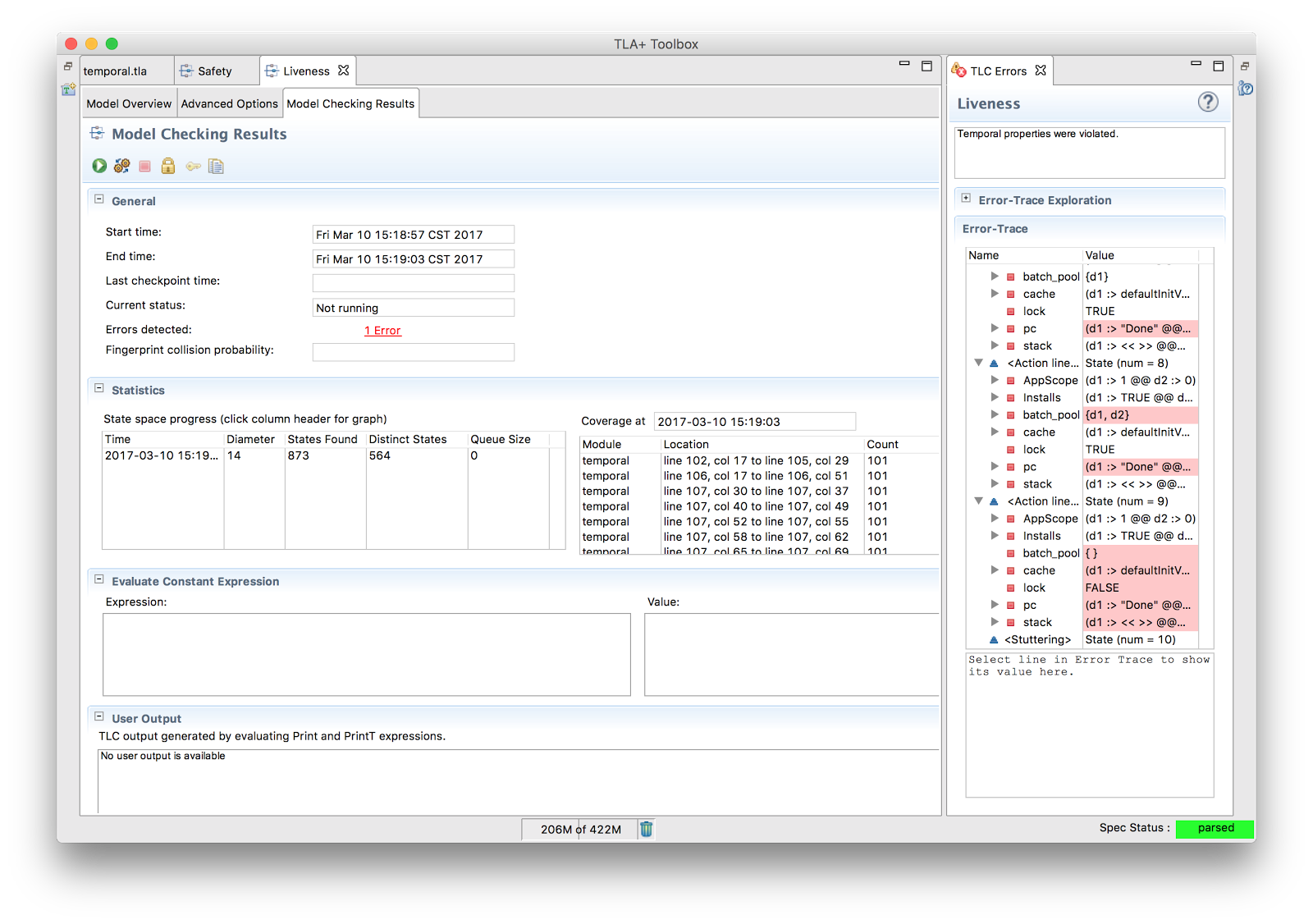Click the Diameter column header
The height and width of the screenshot is (924, 1313).
(254, 440)
